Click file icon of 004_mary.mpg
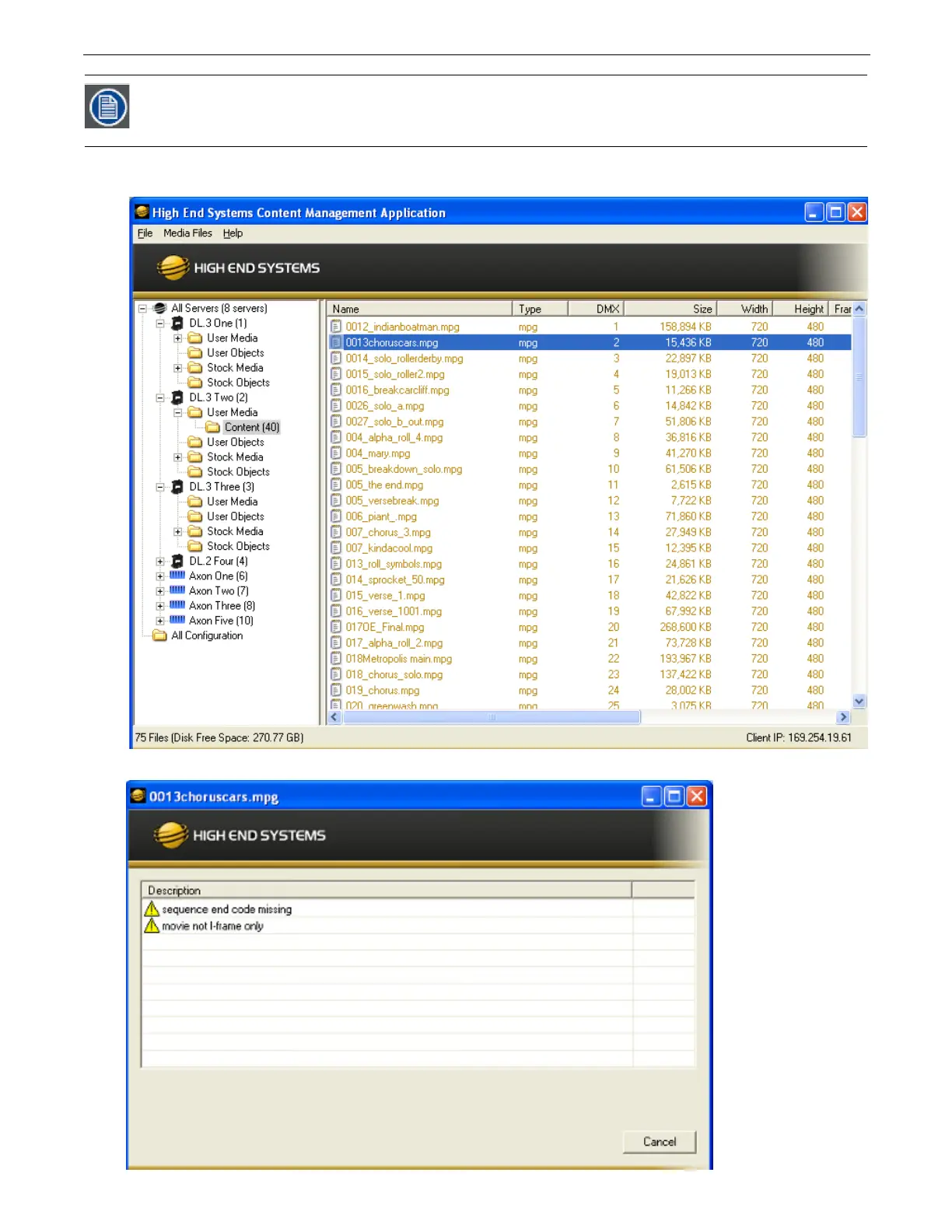Image resolution: width=952 pixels, height=1232 pixels. (336, 453)
